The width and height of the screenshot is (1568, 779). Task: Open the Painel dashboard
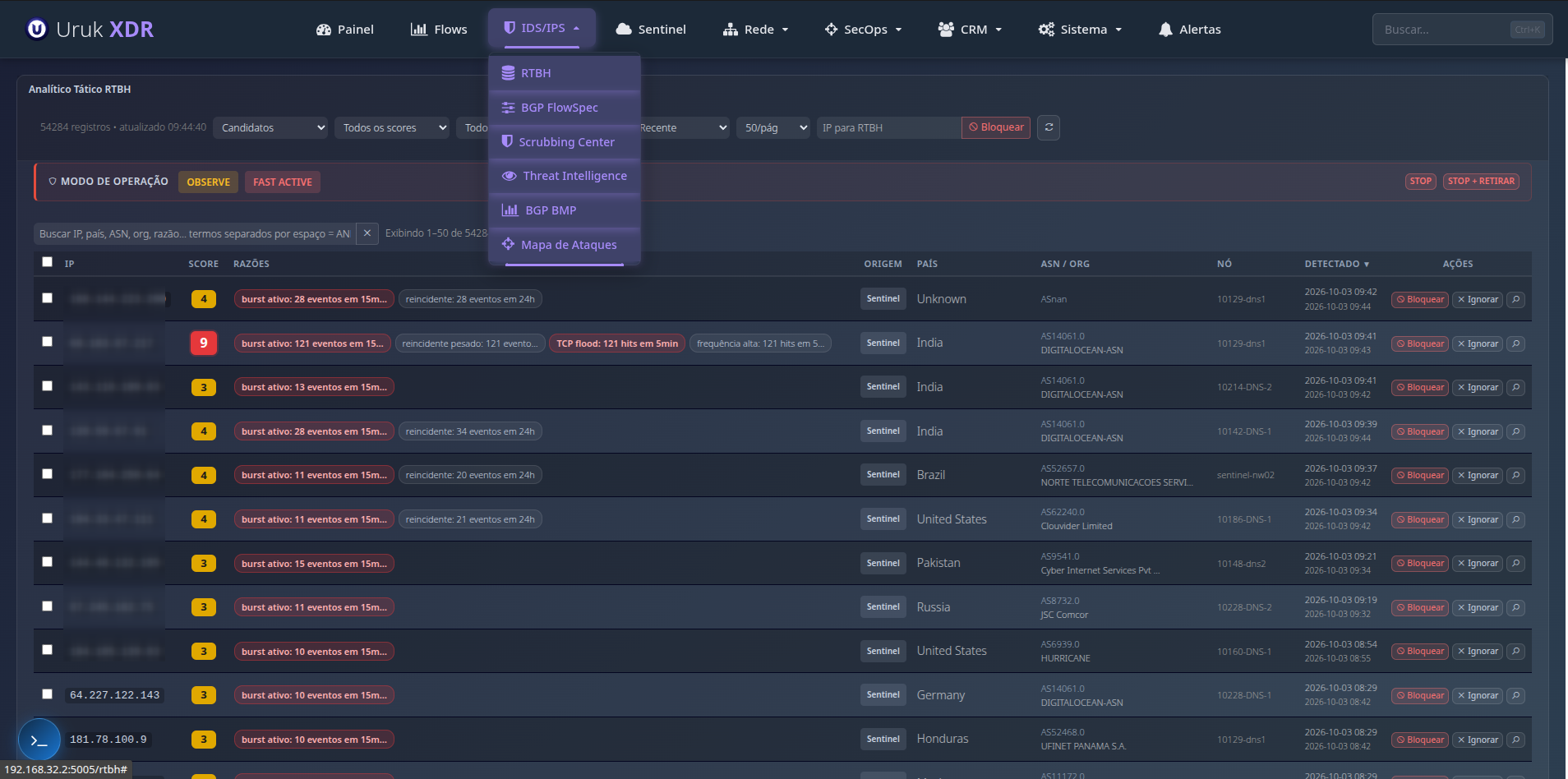[345, 30]
